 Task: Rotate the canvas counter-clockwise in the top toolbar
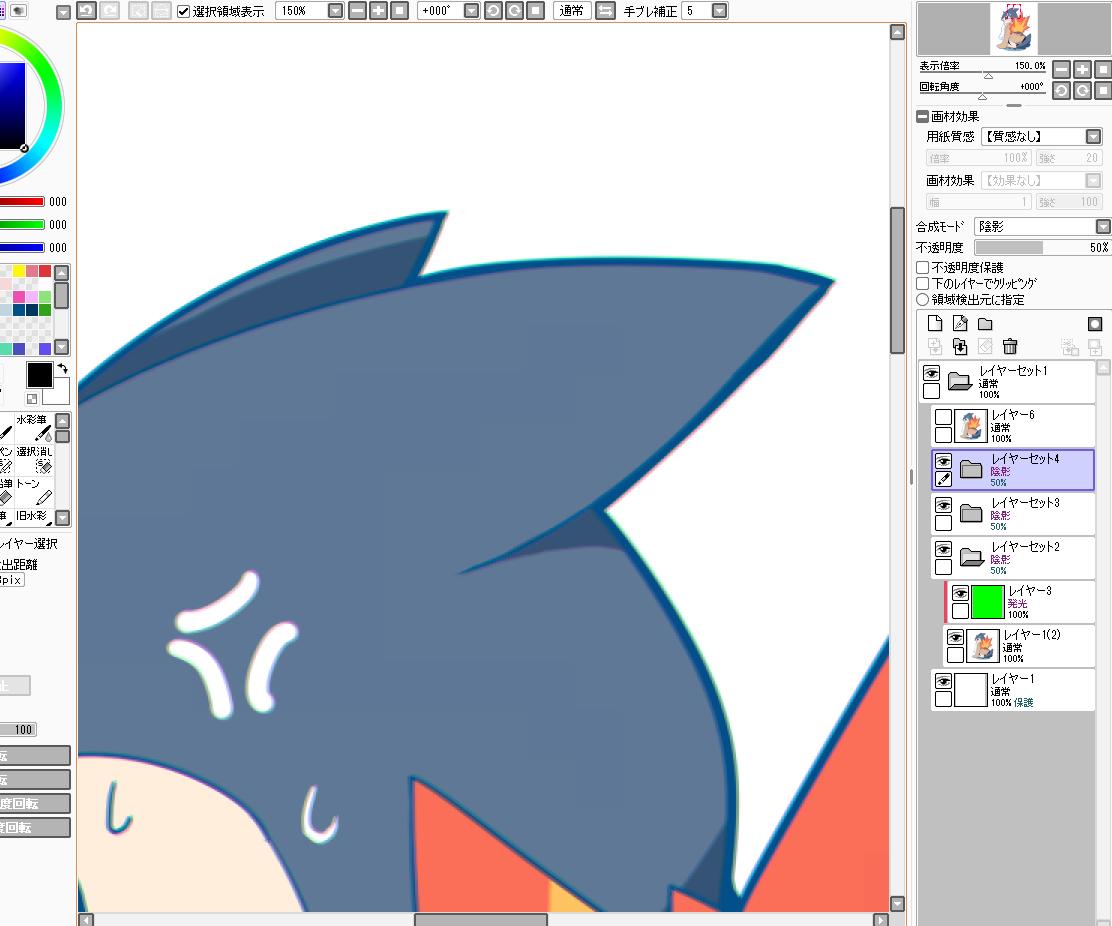(x=494, y=11)
